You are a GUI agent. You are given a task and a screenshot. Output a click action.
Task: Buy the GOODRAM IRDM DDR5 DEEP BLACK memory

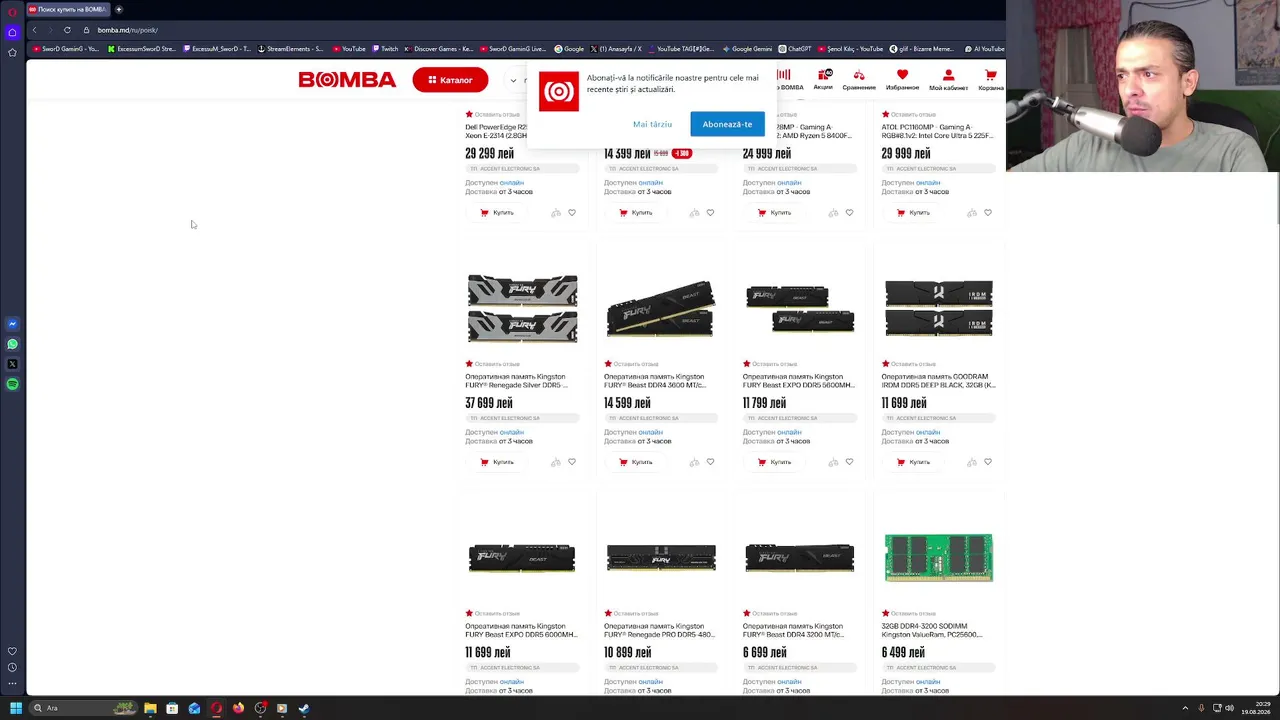[x=914, y=462]
